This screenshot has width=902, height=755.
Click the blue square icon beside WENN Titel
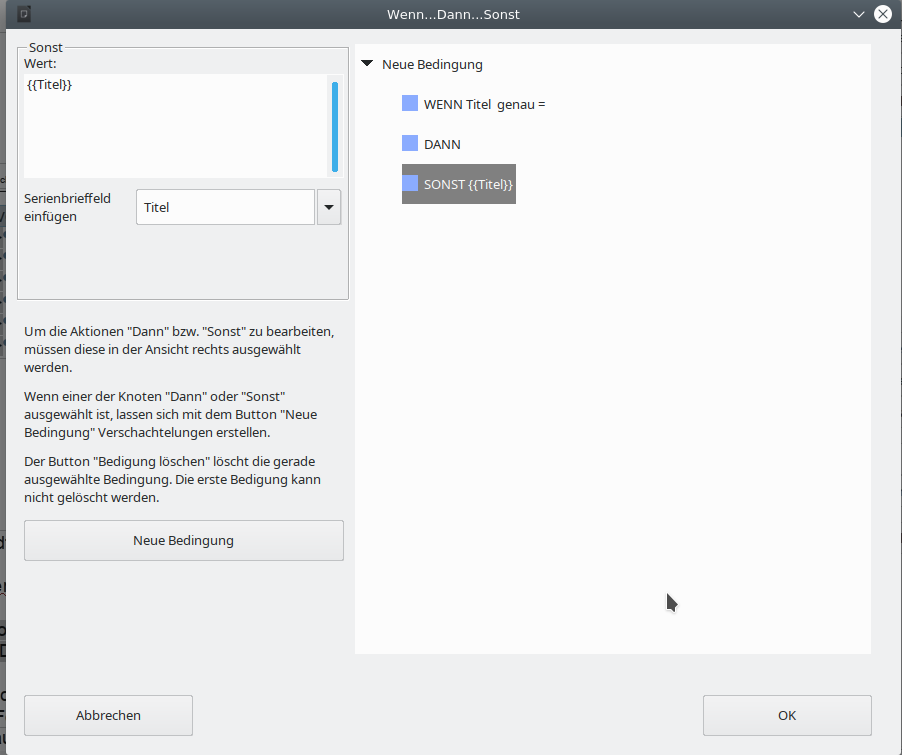pos(410,104)
